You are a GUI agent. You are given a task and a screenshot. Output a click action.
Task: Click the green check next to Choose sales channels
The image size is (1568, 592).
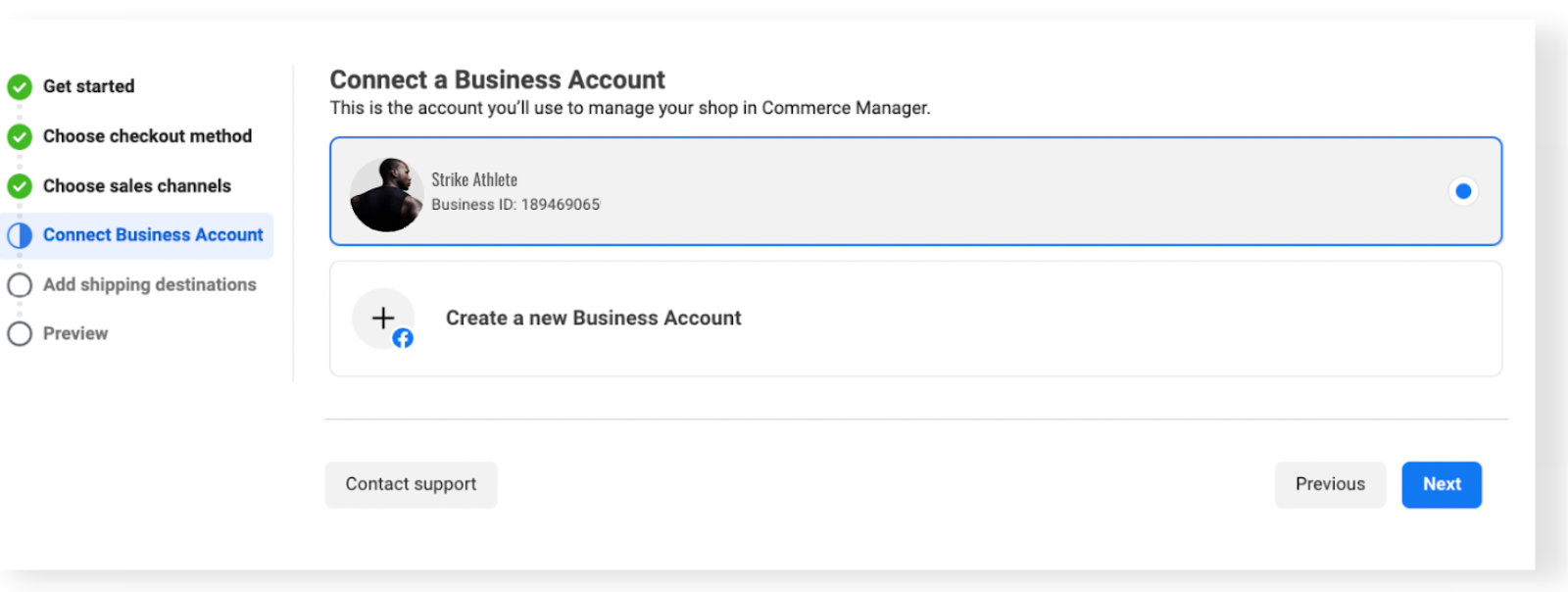[x=20, y=186]
